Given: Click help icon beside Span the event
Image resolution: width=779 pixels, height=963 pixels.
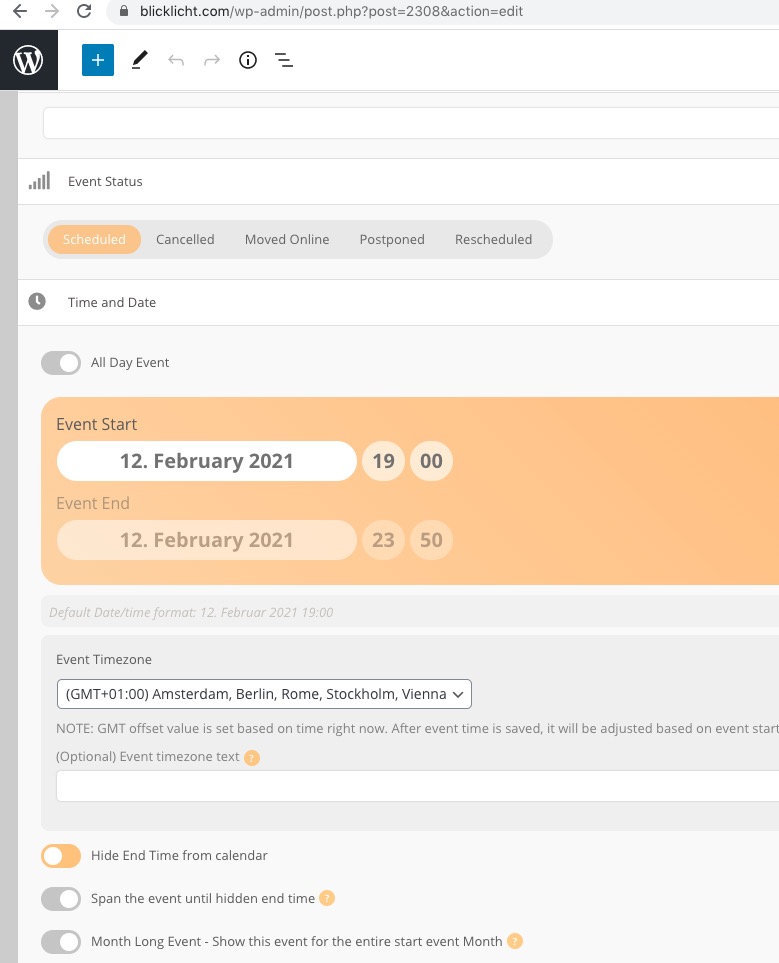Looking at the screenshot, I should coord(327,898).
